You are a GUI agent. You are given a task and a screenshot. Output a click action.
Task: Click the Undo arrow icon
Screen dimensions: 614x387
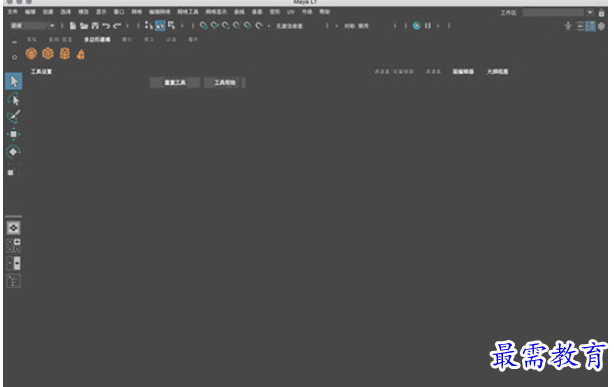click(106, 26)
